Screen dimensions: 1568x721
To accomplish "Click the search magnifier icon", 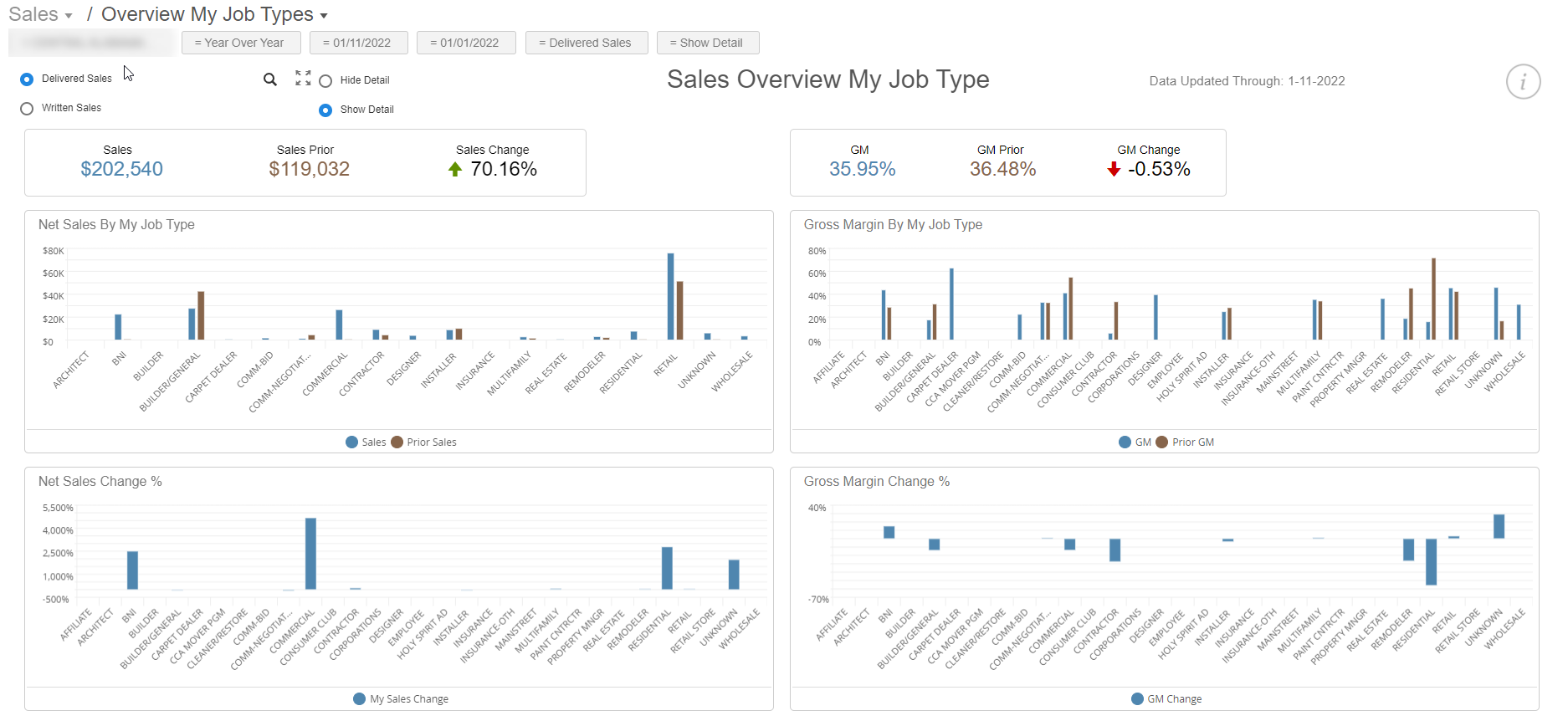I will [269, 79].
